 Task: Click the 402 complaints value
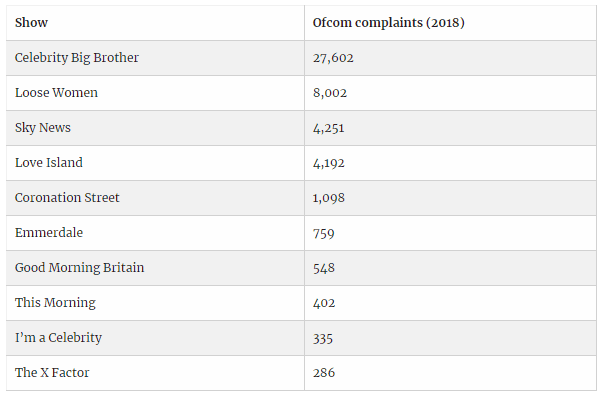click(324, 303)
